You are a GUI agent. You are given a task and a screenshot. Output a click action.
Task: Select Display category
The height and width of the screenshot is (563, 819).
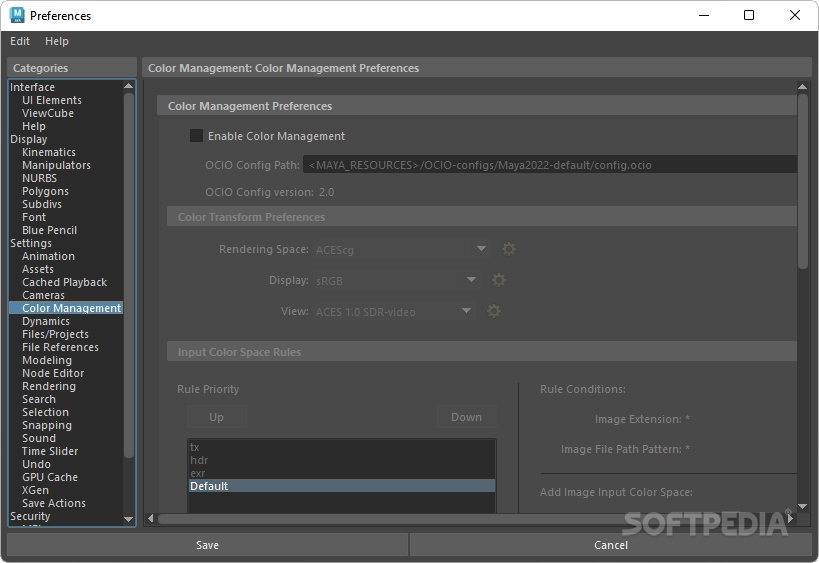29,139
